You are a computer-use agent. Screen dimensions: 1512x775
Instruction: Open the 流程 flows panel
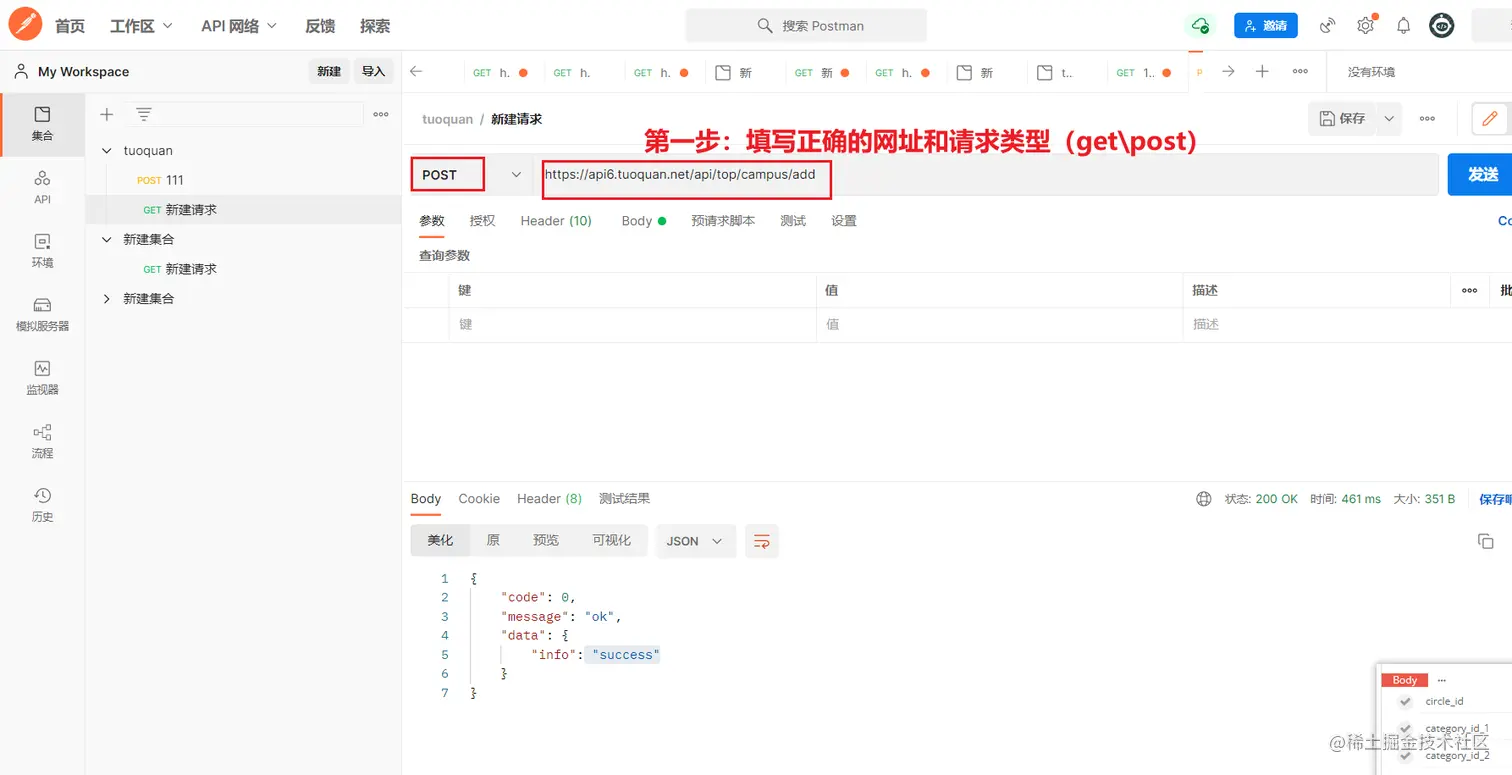[42, 441]
